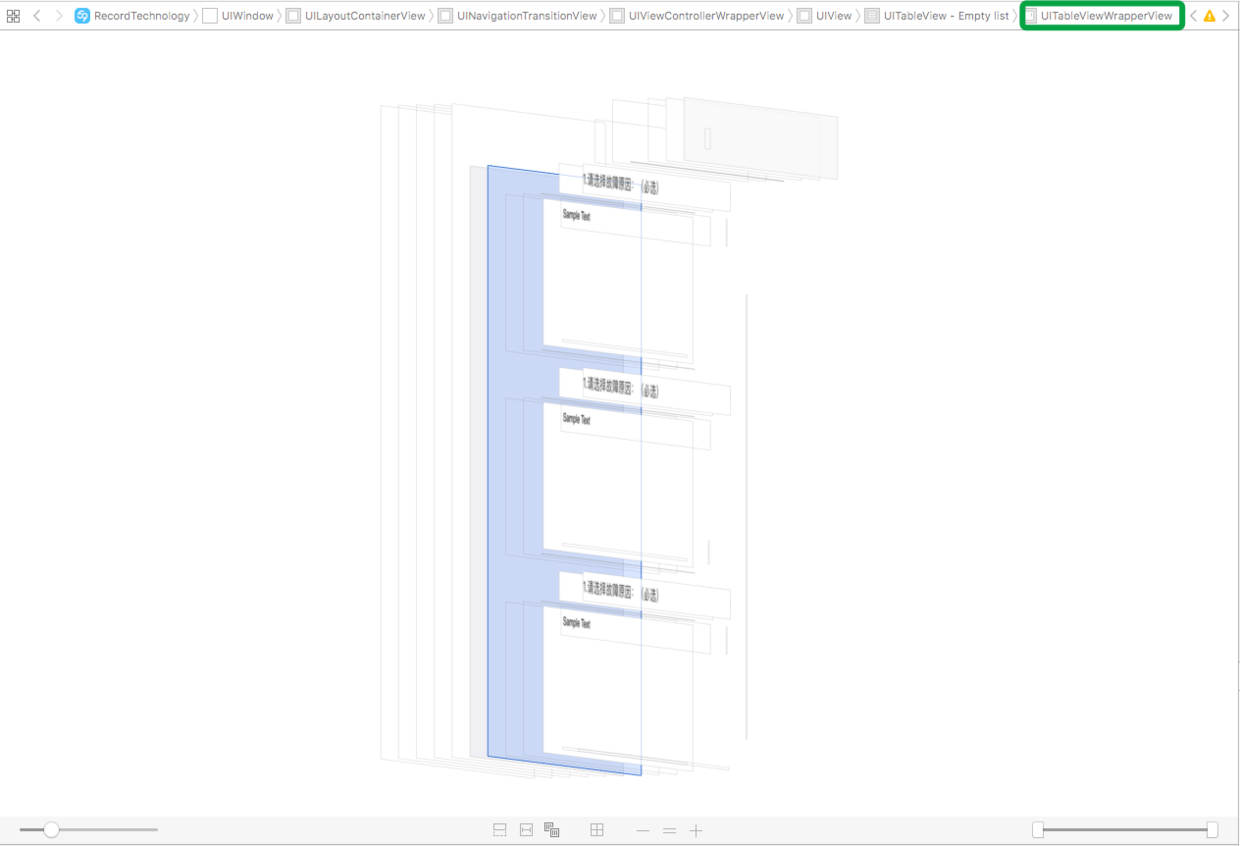Click the left handle of visible-range slider

tap(1038, 830)
